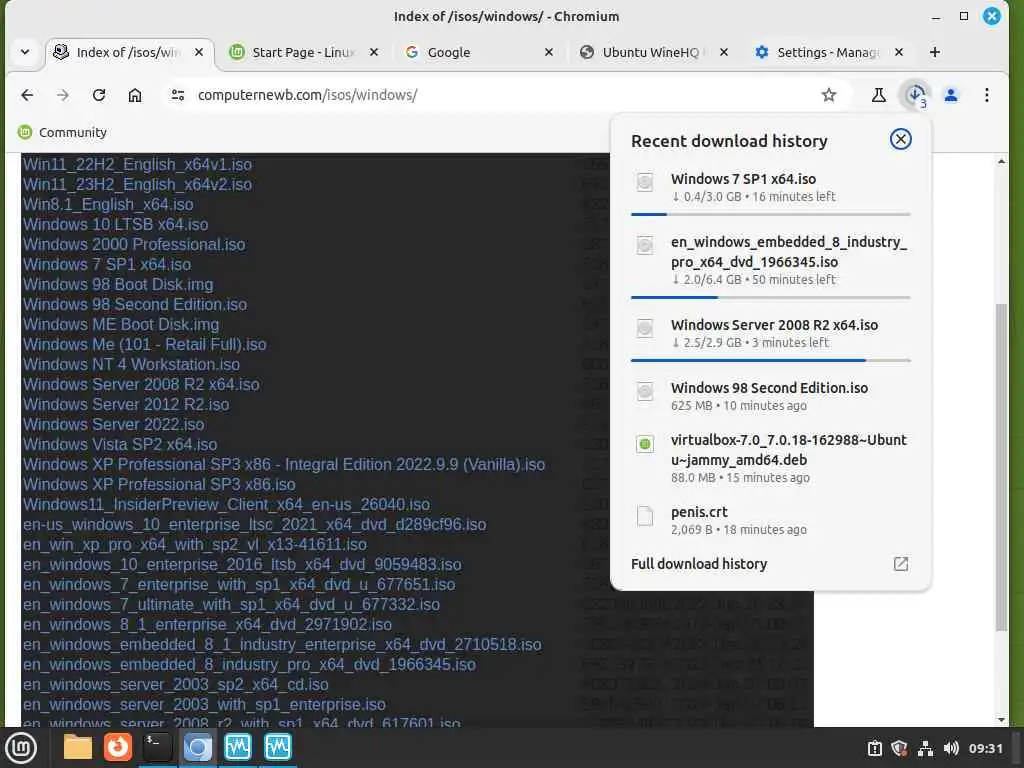Screen dimensions: 1024x768
Task: Open network connections tray icon
Action: pyautogui.click(x=925, y=748)
